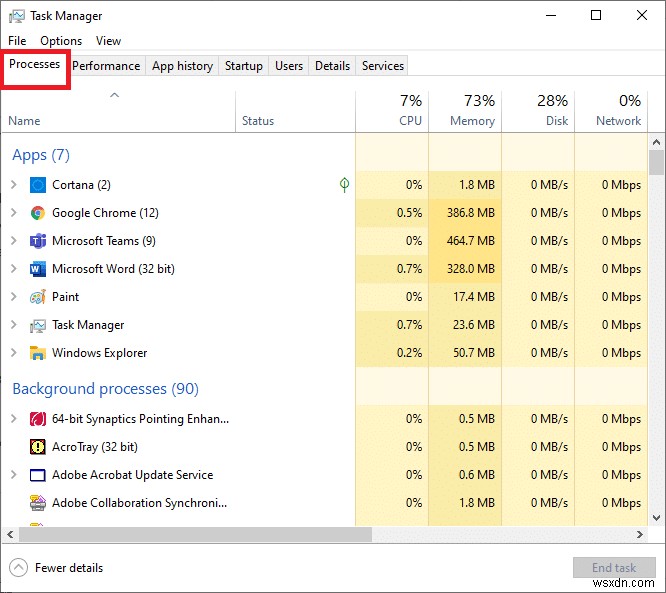666x593 pixels.
Task: Click the Background processes (90) heading
Action: click(105, 389)
